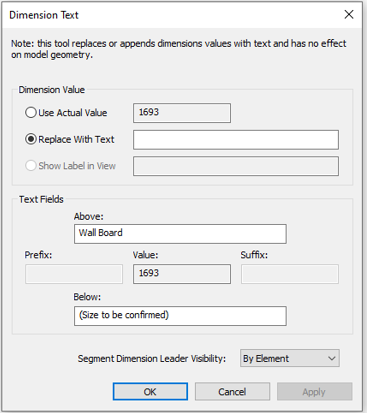The height and width of the screenshot is (413, 367).
Task: Click the Suffix: label
Action: (254, 255)
